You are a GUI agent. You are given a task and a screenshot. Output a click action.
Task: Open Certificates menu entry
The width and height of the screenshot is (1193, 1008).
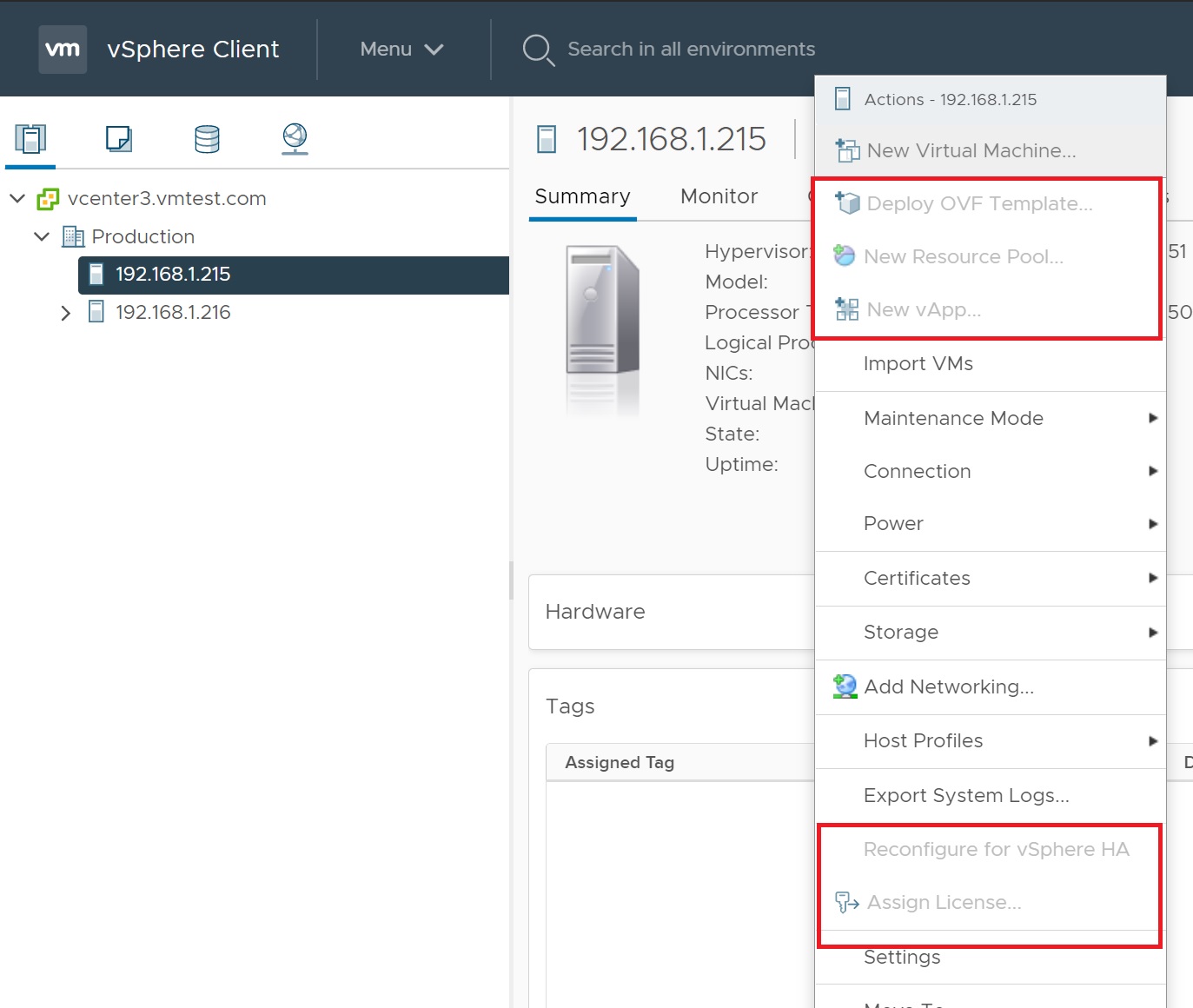pyautogui.click(x=991, y=578)
